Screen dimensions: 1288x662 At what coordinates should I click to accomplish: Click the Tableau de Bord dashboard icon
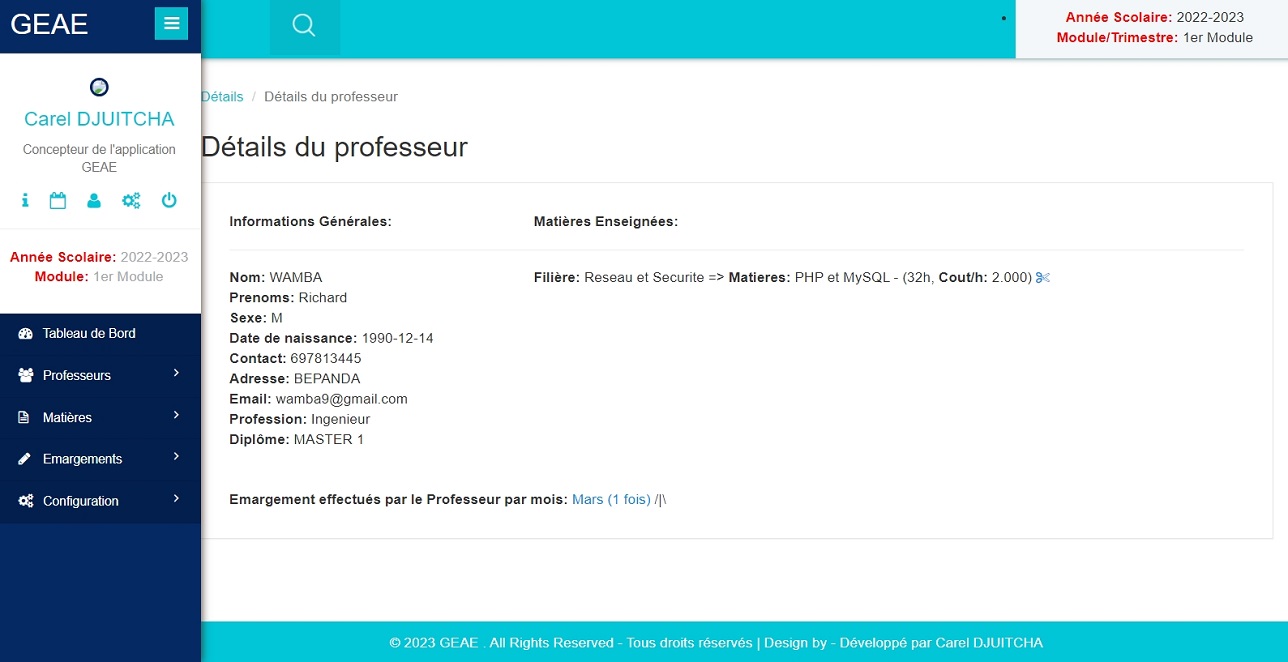coord(26,334)
